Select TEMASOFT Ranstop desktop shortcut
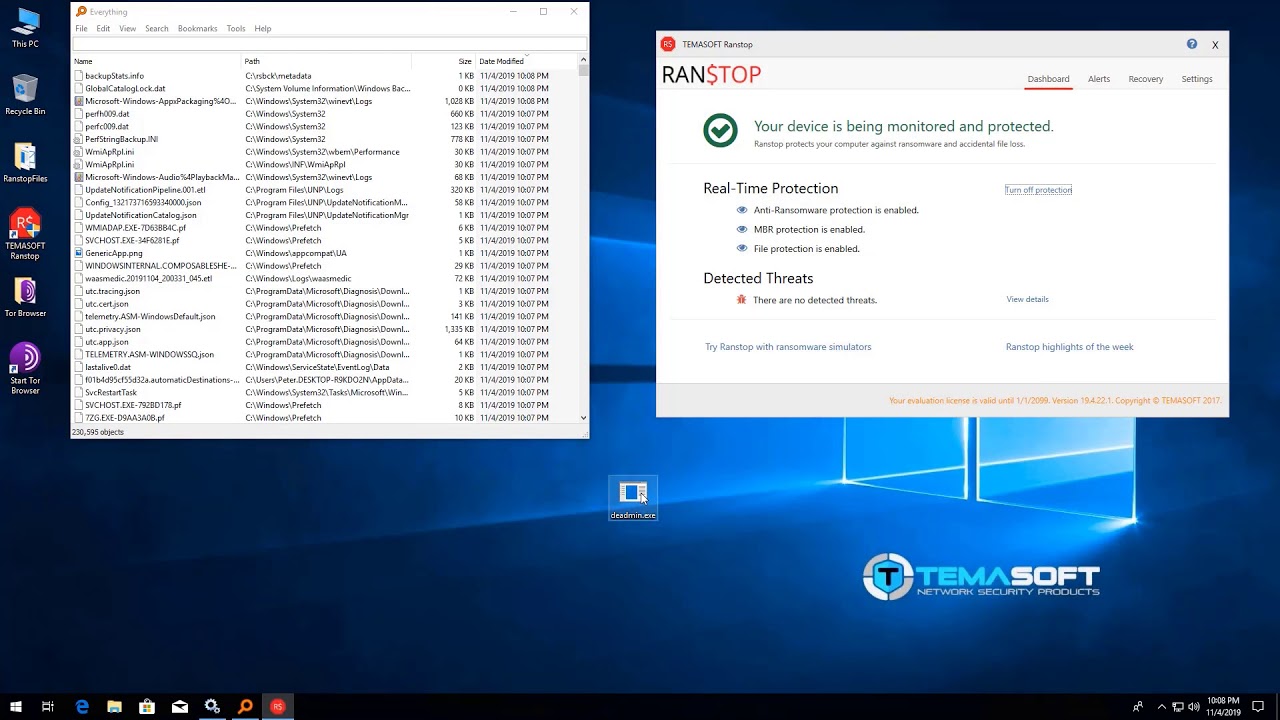 (x=25, y=235)
